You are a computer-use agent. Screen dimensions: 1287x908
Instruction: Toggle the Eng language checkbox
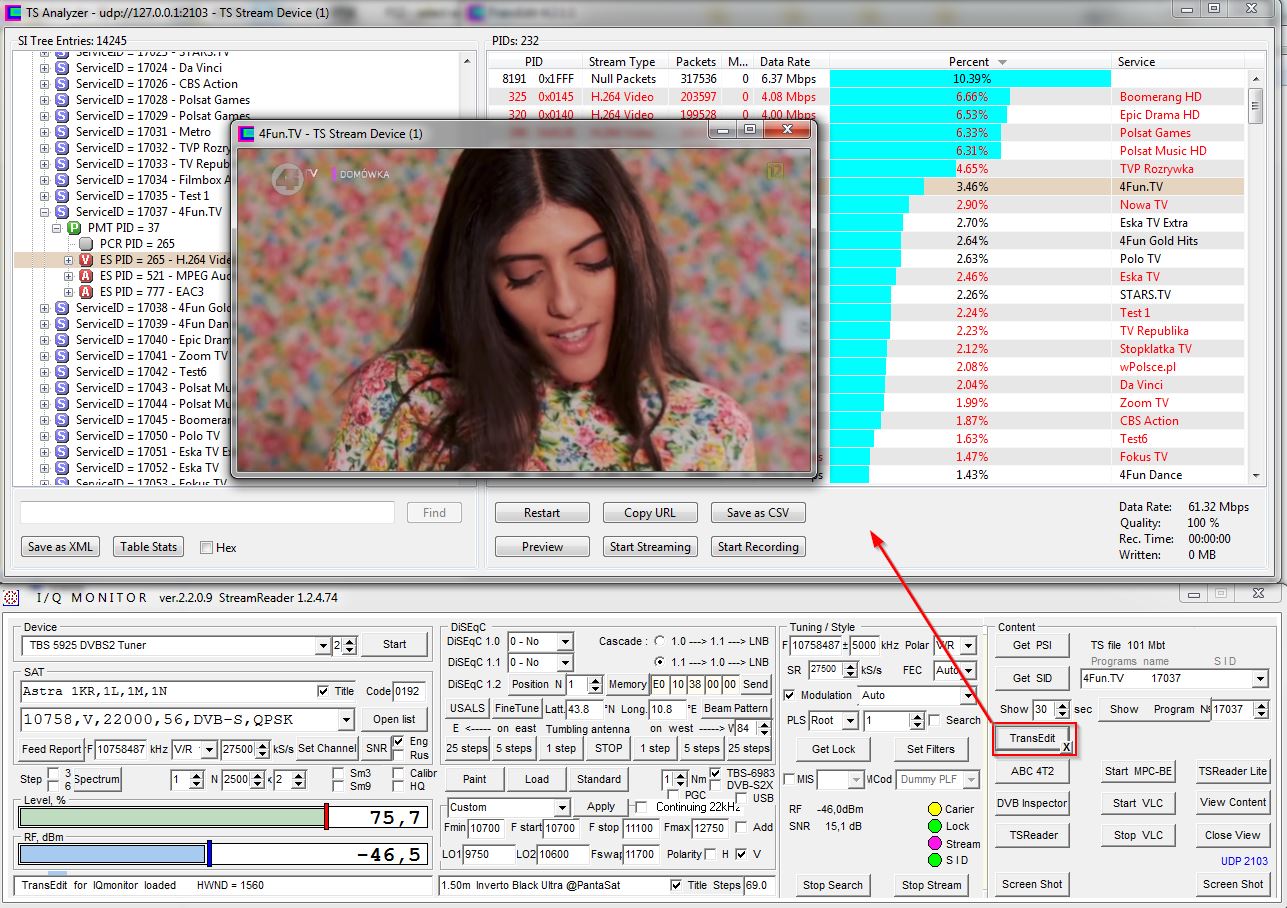coord(399,741)
